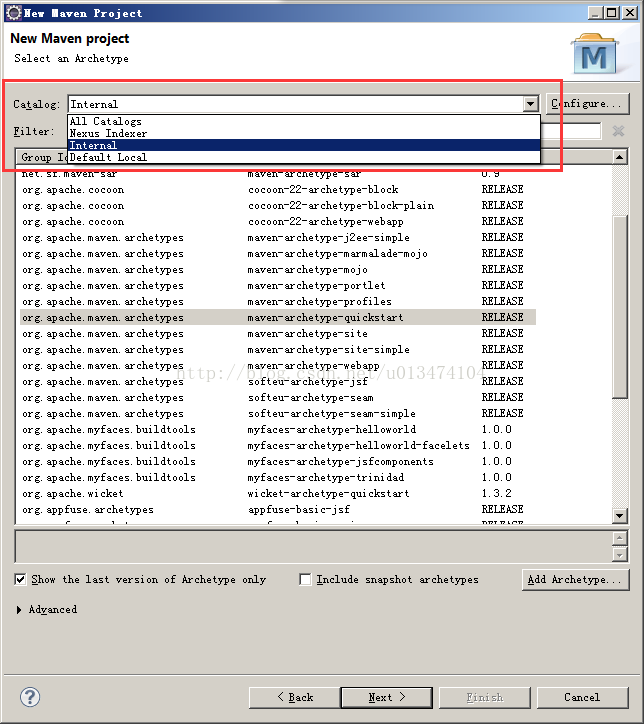Viewport: 644px width, 724px height.
Task: Choose All Catalogs from the dropdown list
Action: pos(304,121)
